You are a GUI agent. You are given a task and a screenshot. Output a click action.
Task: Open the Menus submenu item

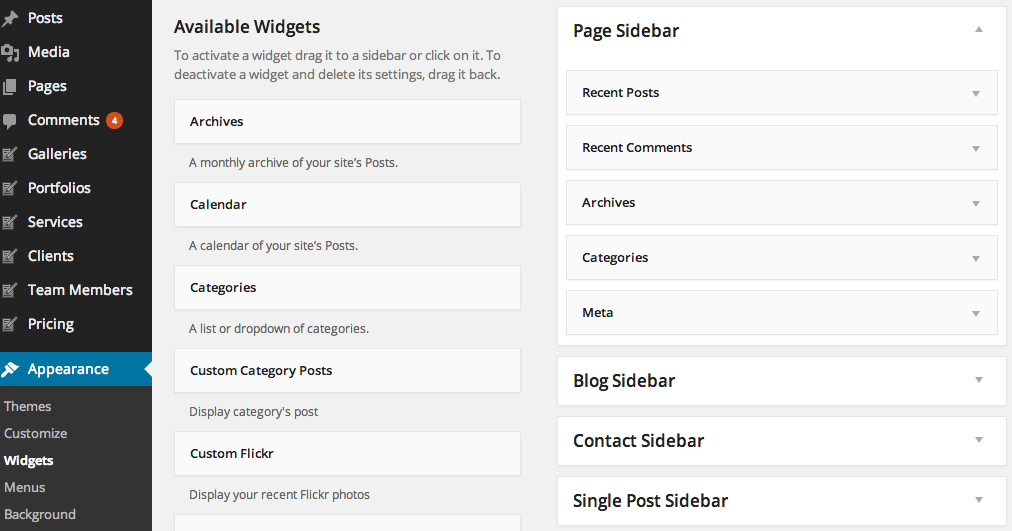click(25, 487)
